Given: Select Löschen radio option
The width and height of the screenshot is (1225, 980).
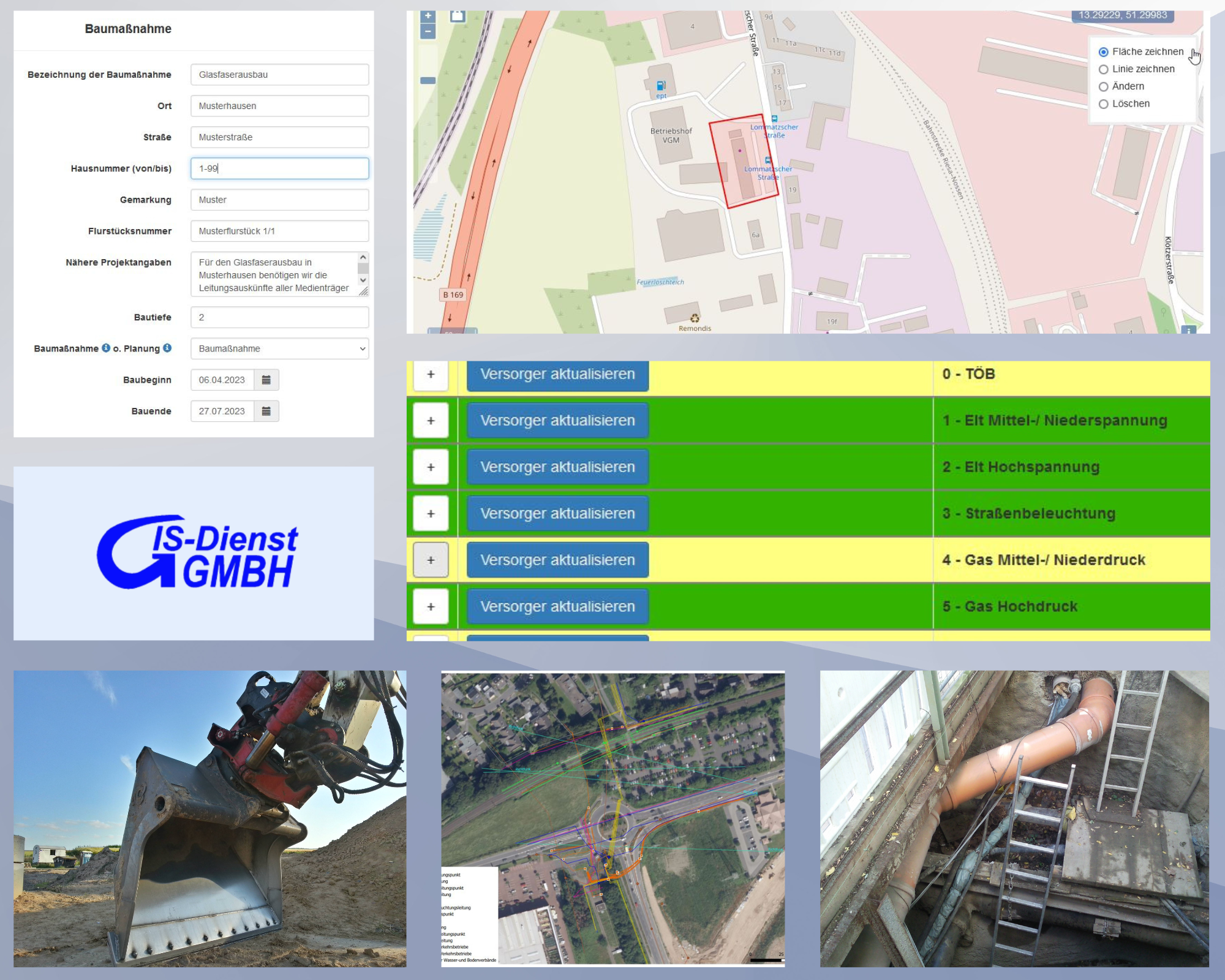Looking at the screenshot, I should pos(1103,104).
